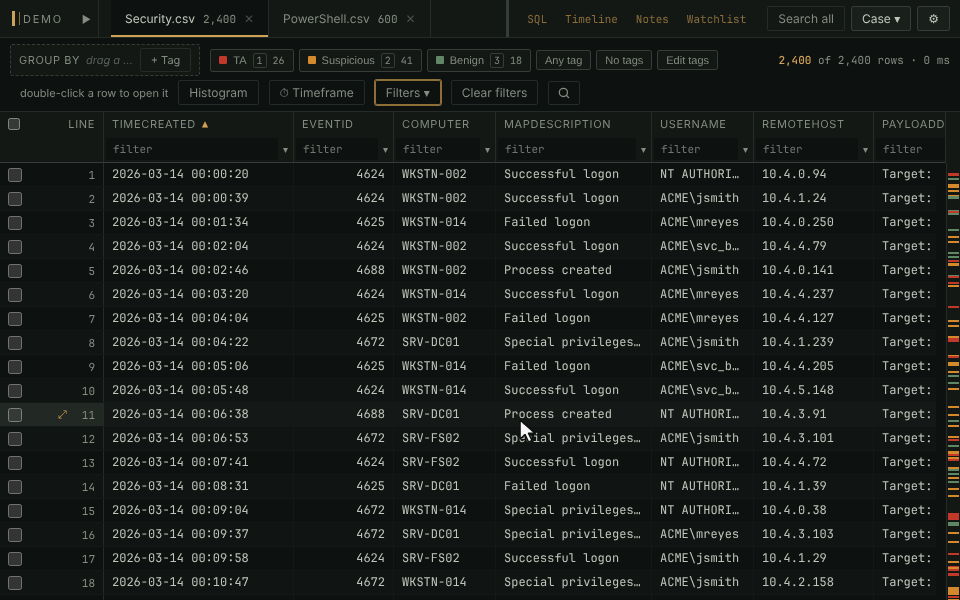This screenshot has width=960, height=600.
Task: Filter rows with No tags
Action: coord(624,60)
